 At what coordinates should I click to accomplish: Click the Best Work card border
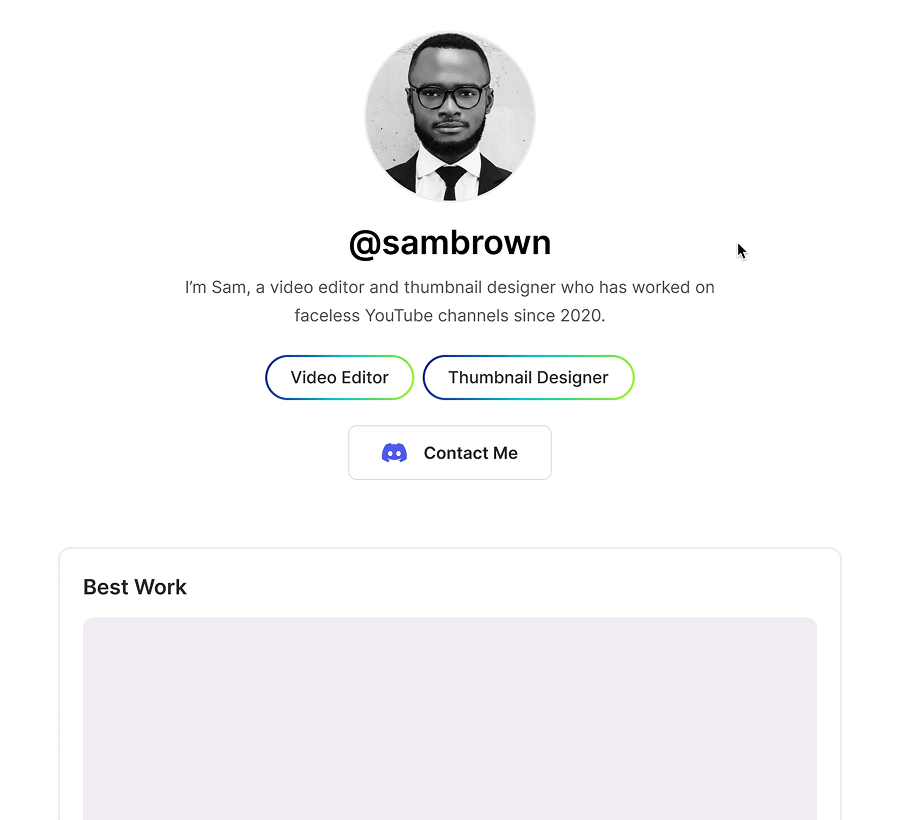click(x=450, y=548)
